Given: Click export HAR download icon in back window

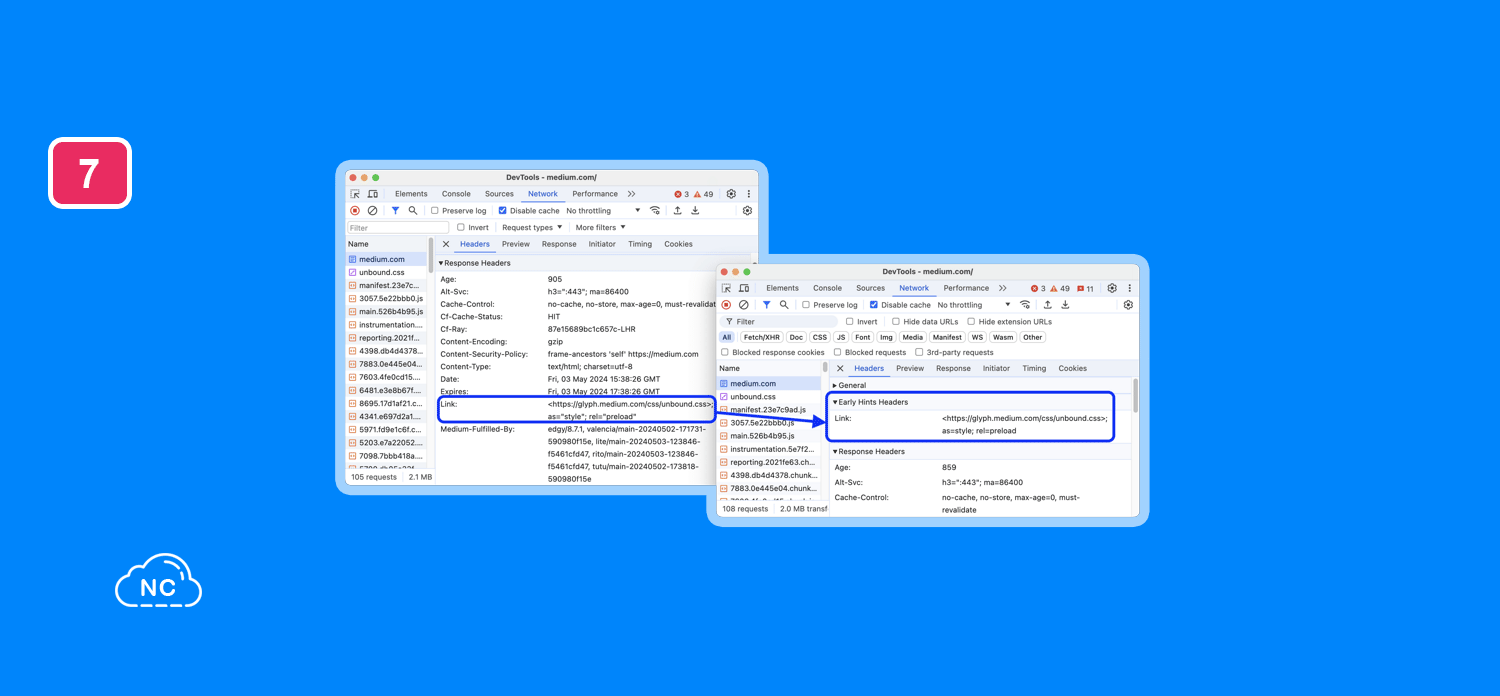Looking at the screenshot, I should [x=695, y=211].
